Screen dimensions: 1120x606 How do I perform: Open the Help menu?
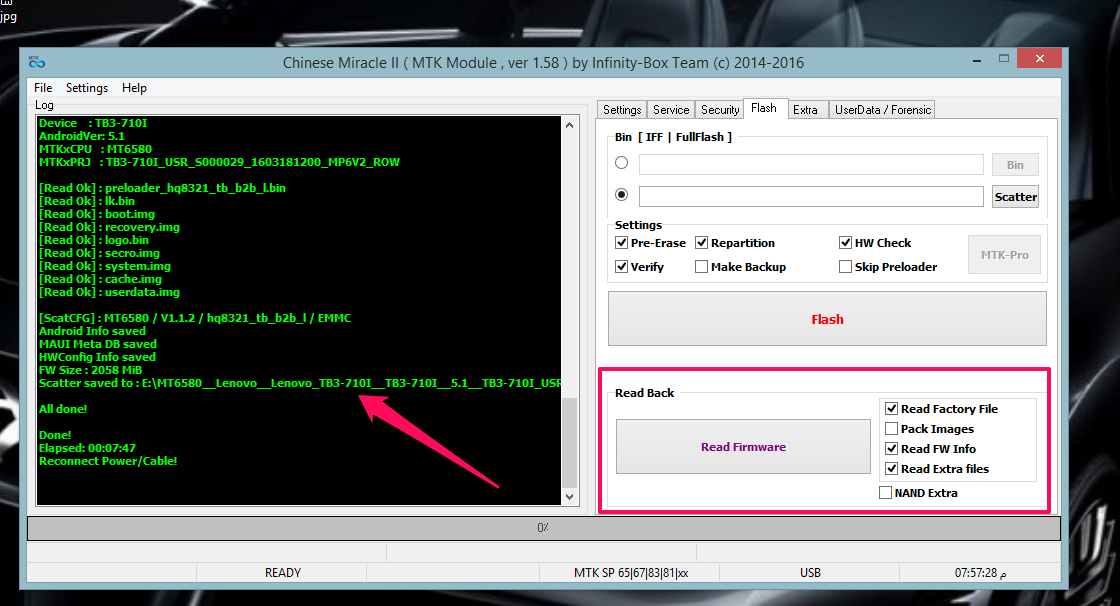(134, 88)
